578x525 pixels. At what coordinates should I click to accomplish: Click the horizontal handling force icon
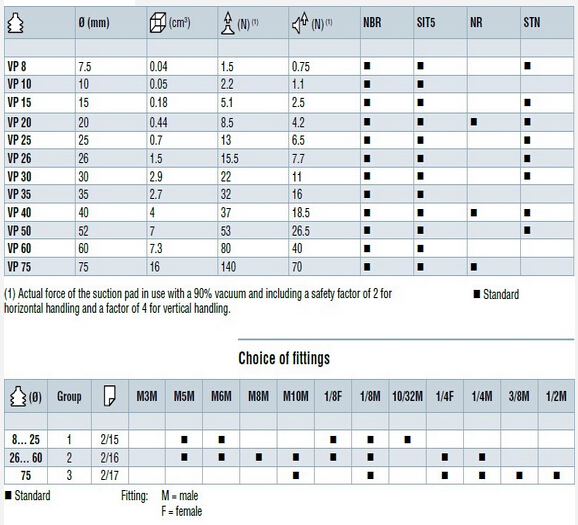(227, 23)
